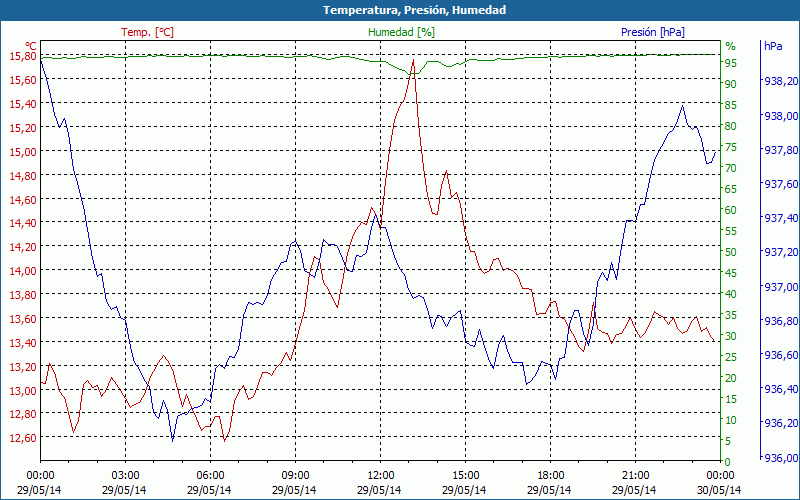Click the 15:00 time axis label
800x500 pixels.
pyautogui.click(x=465, y=476)
